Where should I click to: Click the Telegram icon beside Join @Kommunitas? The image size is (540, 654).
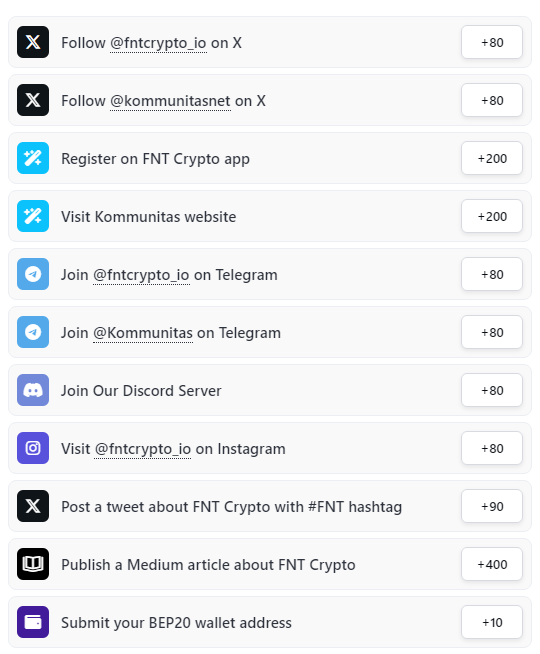coord(33,332)
